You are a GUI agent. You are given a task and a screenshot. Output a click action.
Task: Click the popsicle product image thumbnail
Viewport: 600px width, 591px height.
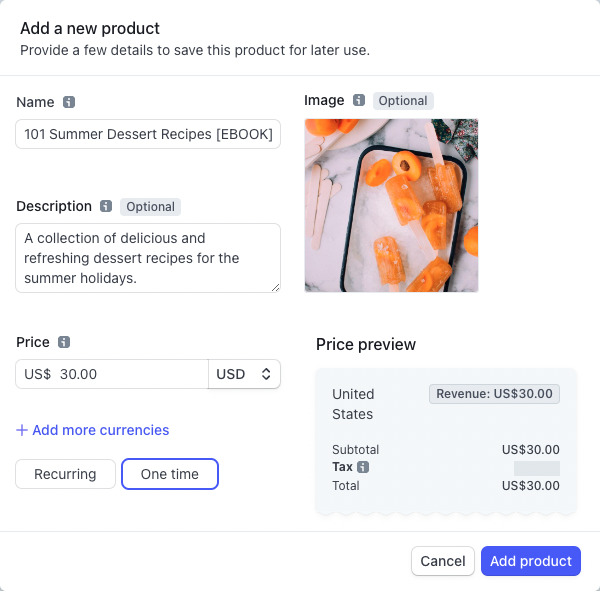tap(391, 205)
